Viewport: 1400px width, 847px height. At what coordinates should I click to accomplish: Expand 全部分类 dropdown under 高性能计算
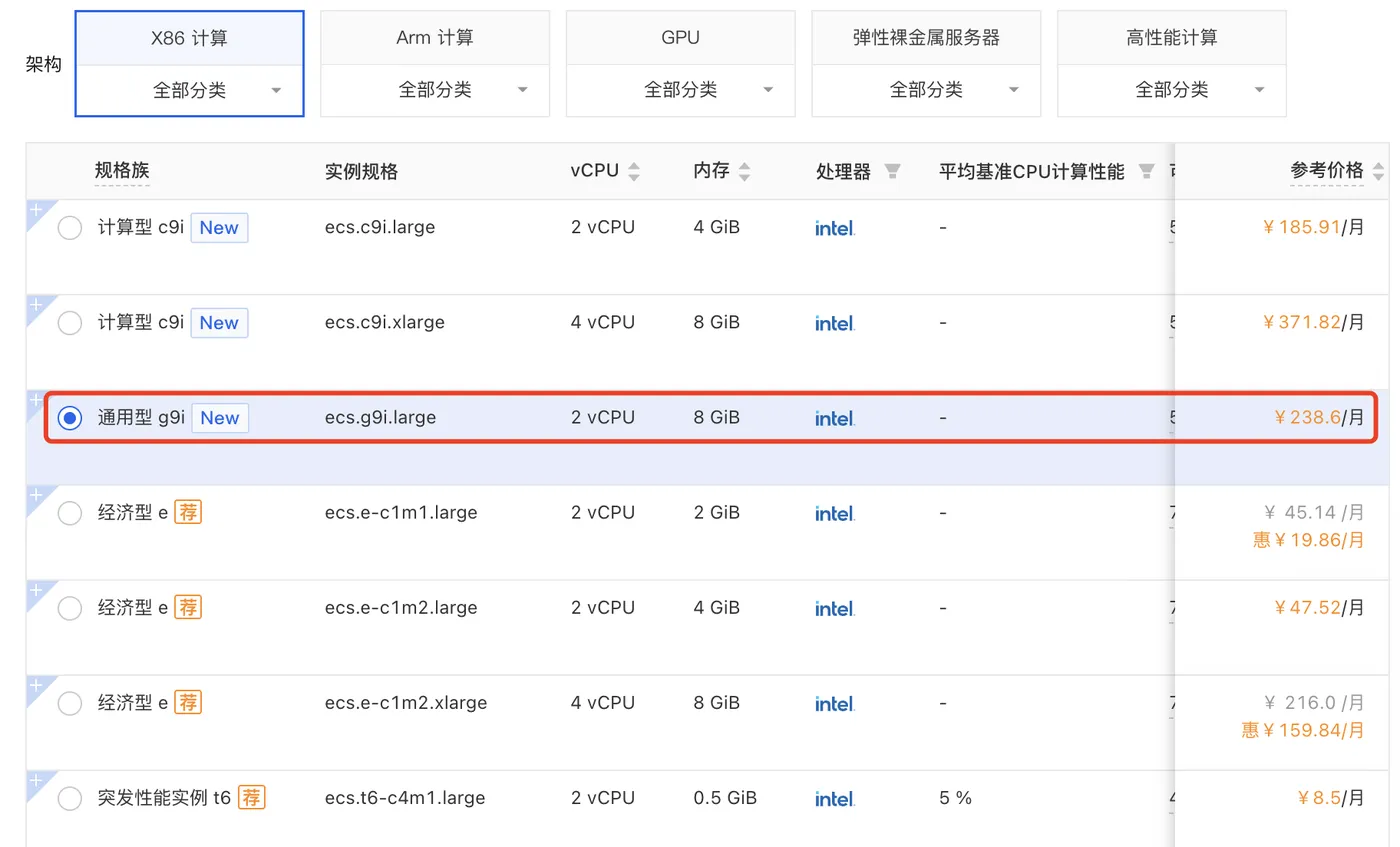[x=1172, y=91]
